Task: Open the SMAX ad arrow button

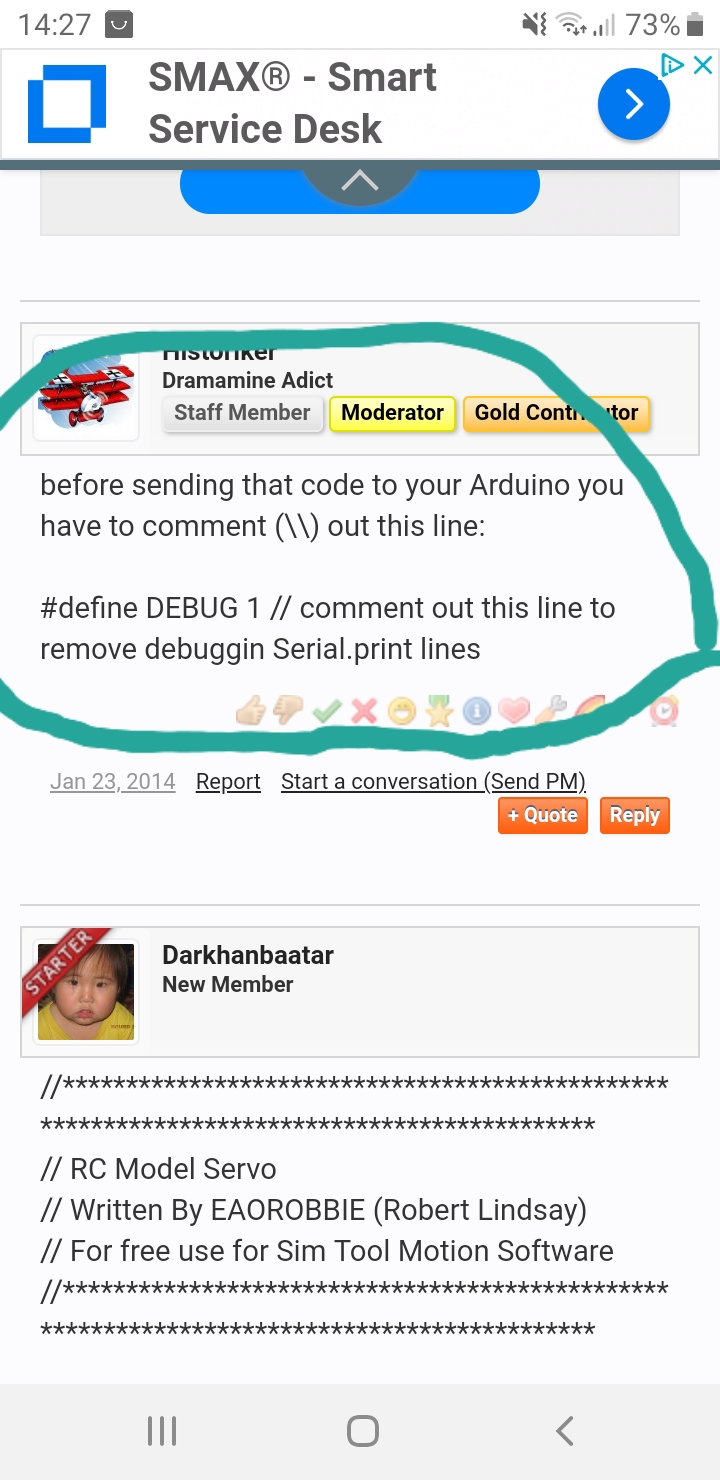Action: pyautogui.click(x=634, y=103)
